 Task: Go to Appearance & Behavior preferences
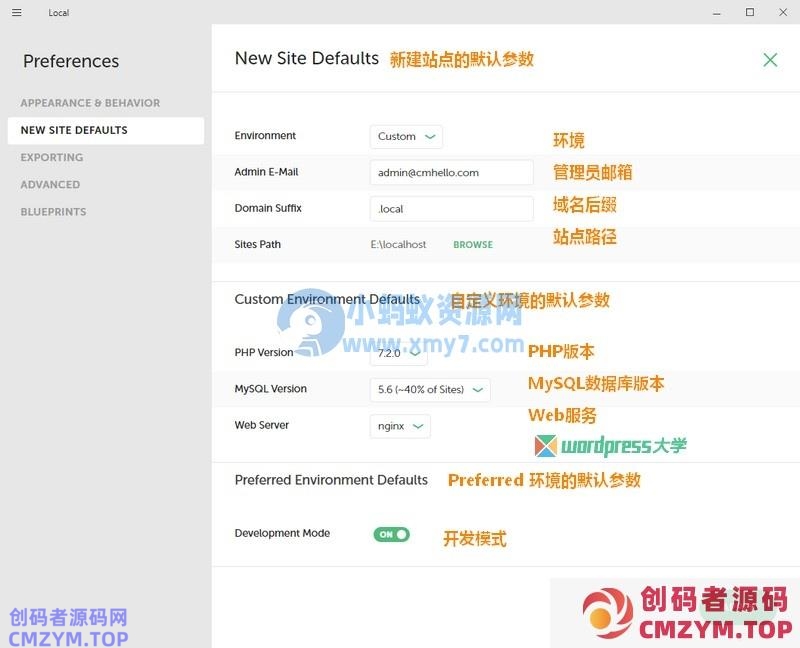tap(90, 103)
